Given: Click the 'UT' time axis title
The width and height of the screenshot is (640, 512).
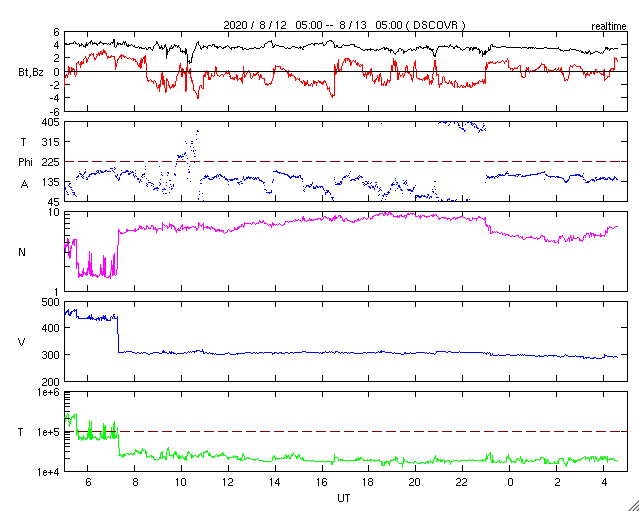Looking at the screenshot, I should click(344, 498).
